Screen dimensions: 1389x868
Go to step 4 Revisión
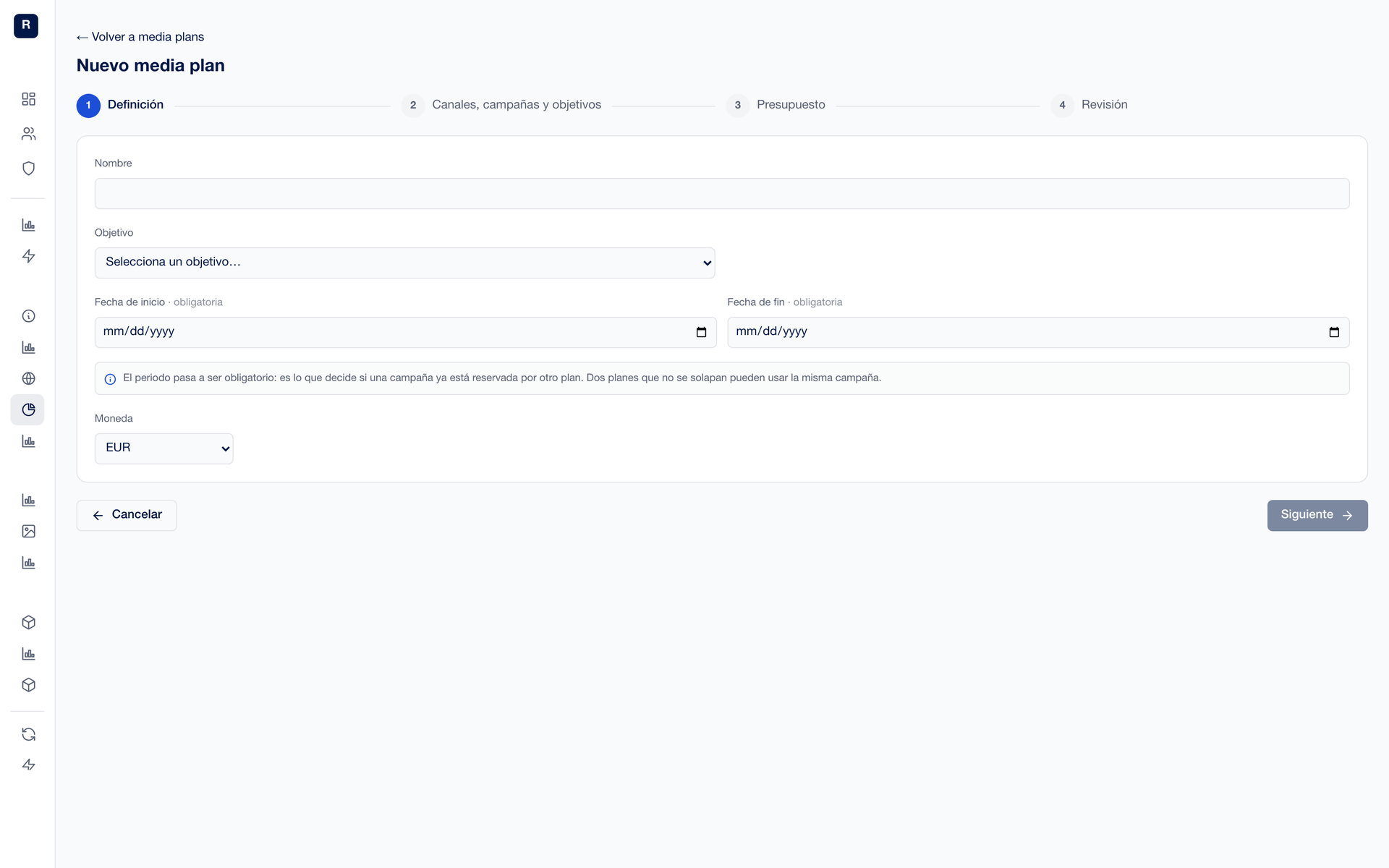click(x=1089, y=105)
